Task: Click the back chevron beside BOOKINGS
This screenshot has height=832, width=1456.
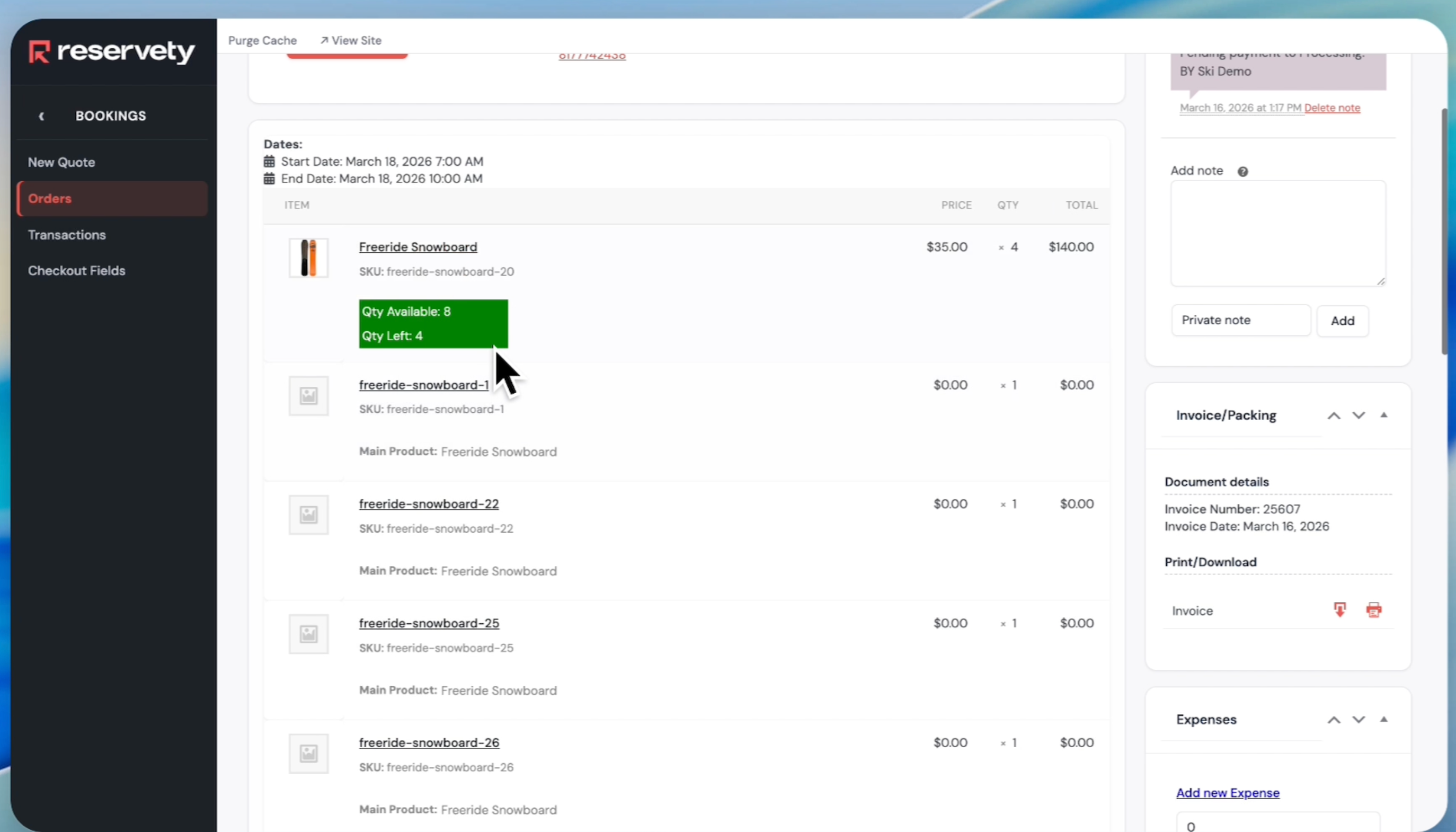Action: pyautogui.click(x=41, y=116)
